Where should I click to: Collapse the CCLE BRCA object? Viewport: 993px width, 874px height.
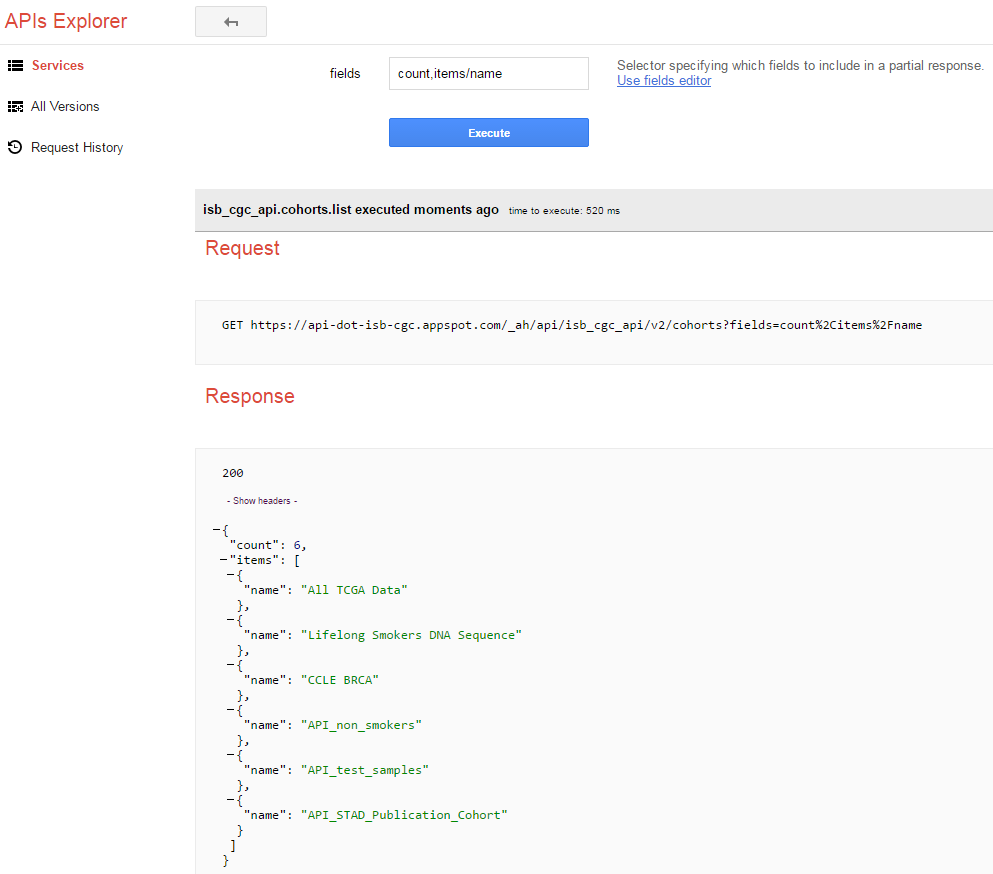click(231, 664)
